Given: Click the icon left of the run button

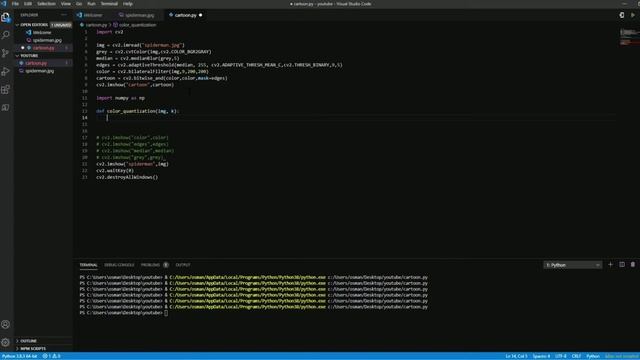Looking at the screenshot, I should pyautogui.click(x=622, y=15).
